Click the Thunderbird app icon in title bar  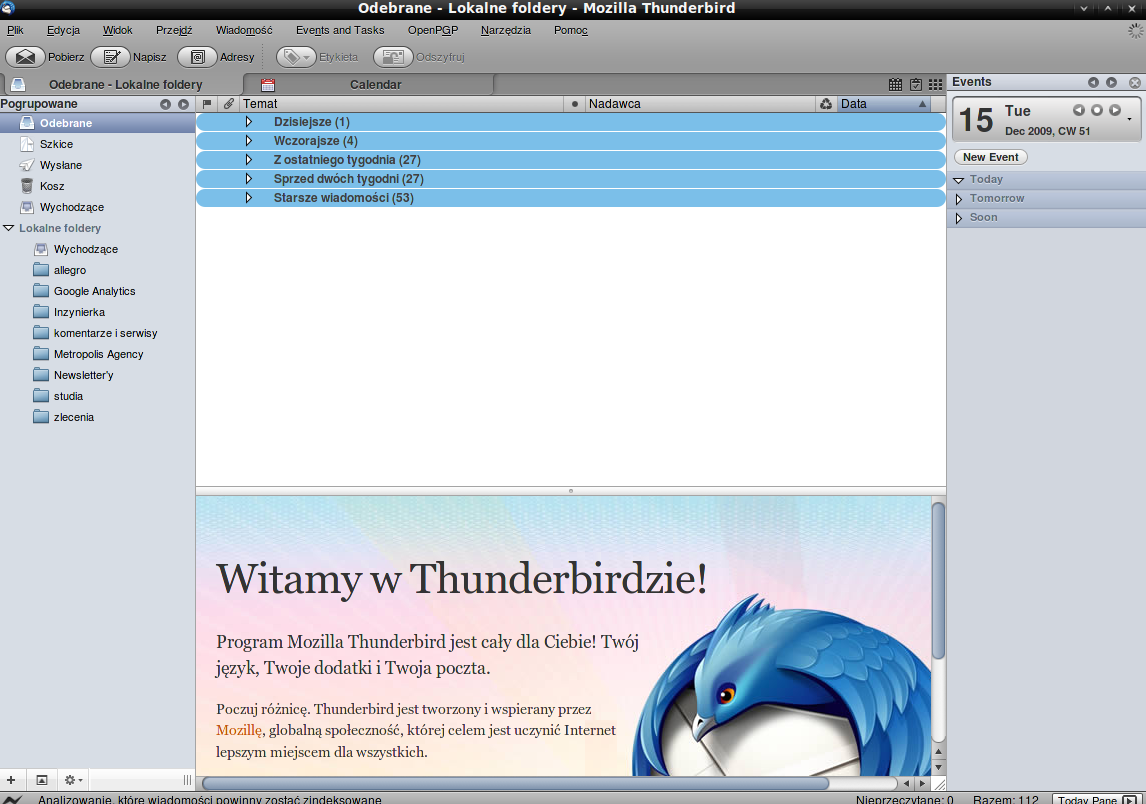7,8
